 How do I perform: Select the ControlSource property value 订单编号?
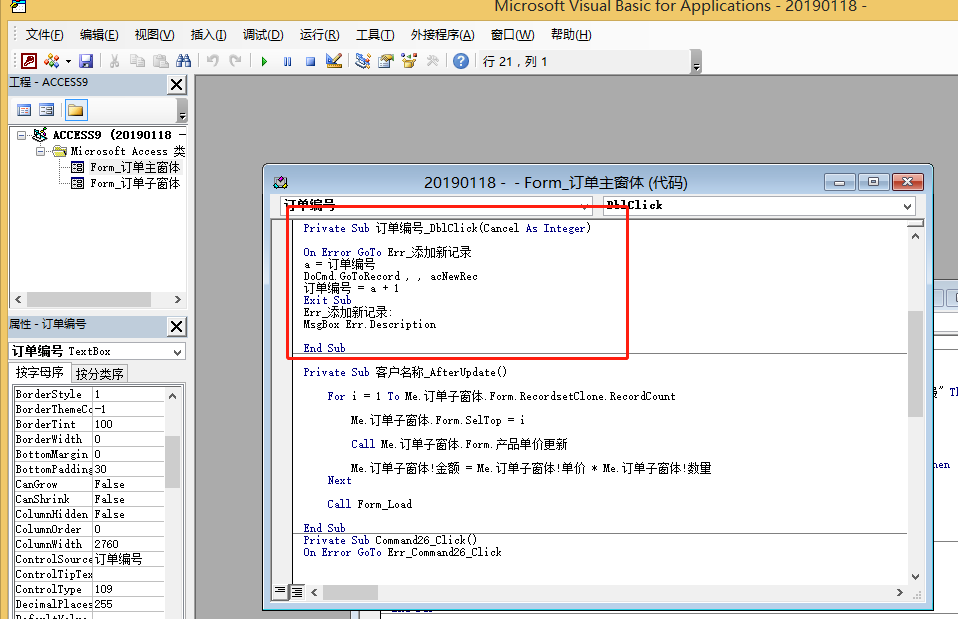click(x=129, y=559)
